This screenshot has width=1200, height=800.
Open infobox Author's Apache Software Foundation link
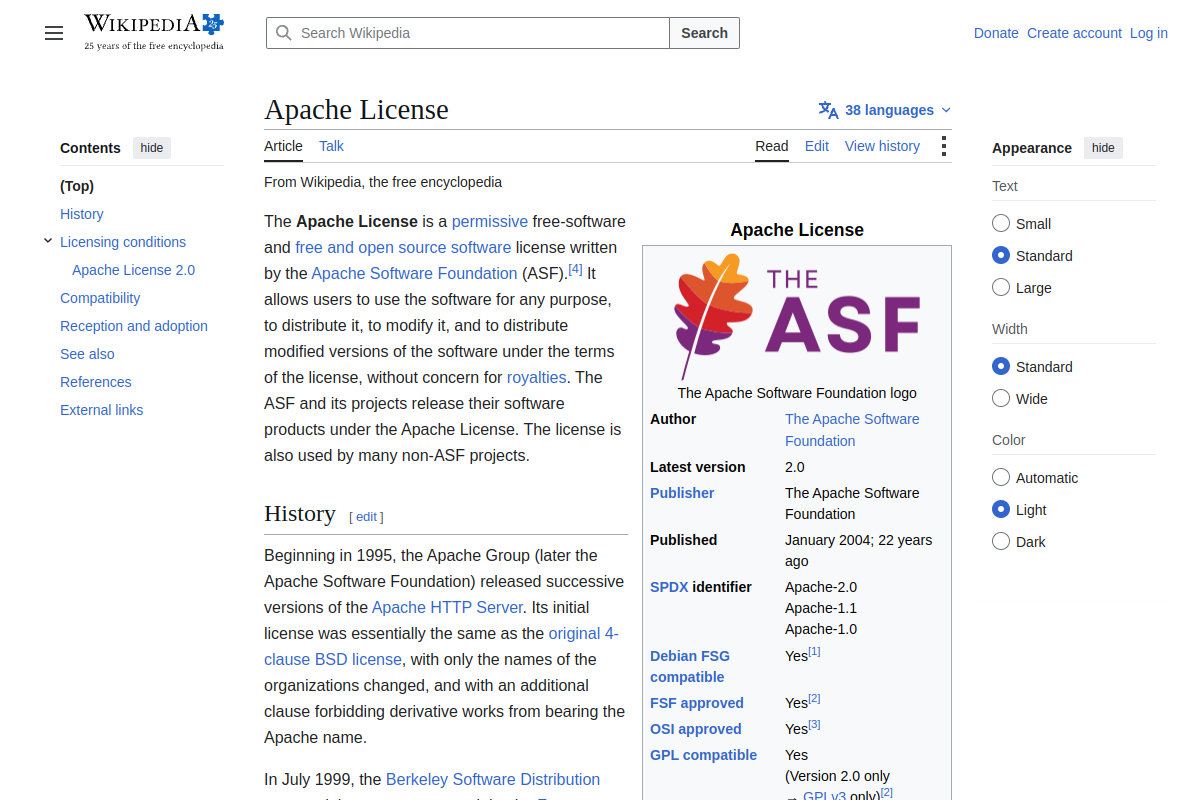[x=852, y=430]
